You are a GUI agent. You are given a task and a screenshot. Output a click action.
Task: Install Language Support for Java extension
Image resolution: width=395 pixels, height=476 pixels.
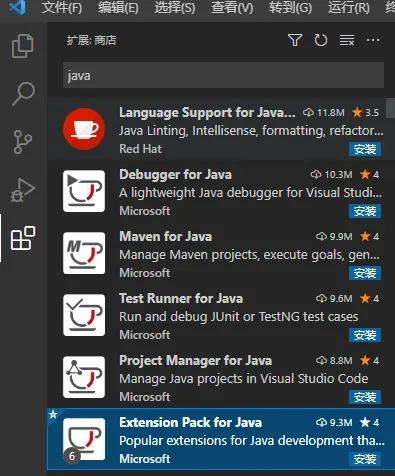365,149
